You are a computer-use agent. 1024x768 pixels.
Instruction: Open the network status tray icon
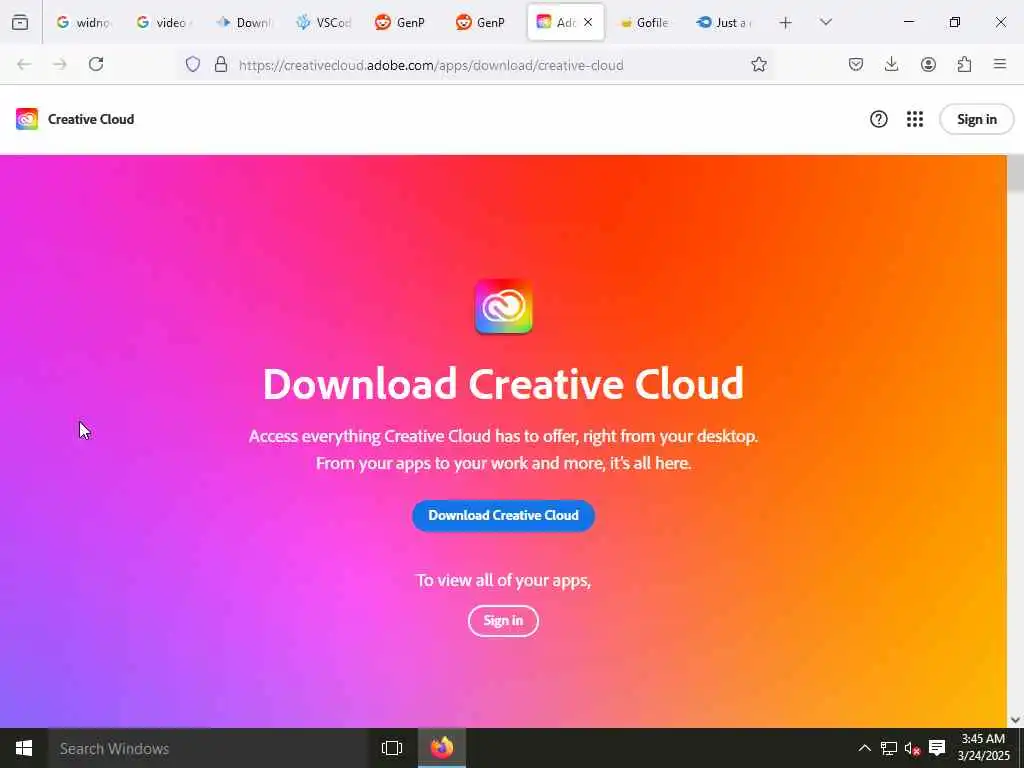[x=888, y=748]
